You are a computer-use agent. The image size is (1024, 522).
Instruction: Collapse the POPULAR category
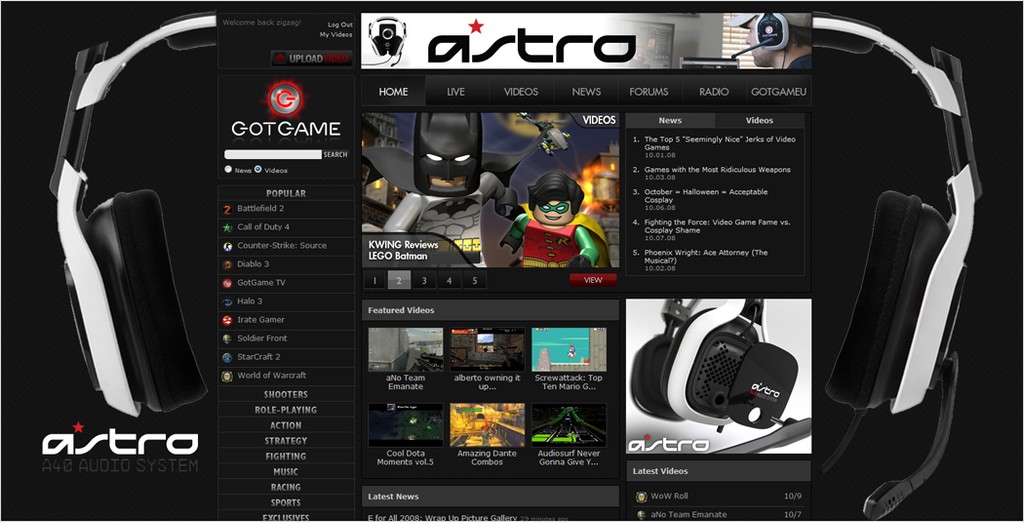tap(286, 193)
